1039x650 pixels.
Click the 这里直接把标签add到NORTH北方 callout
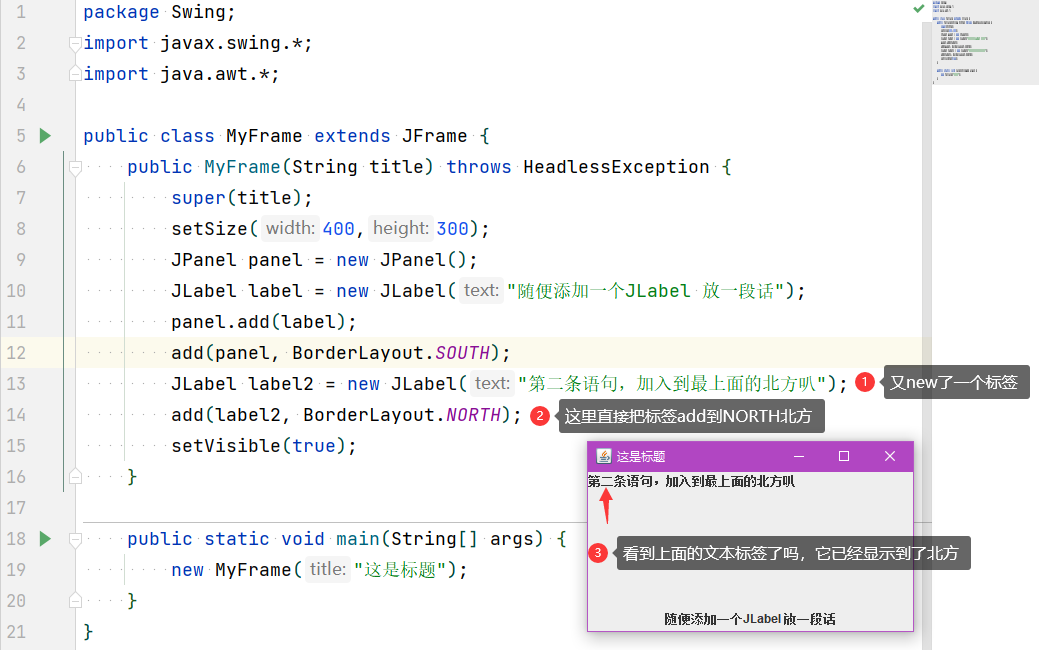[x=691, y=415]
